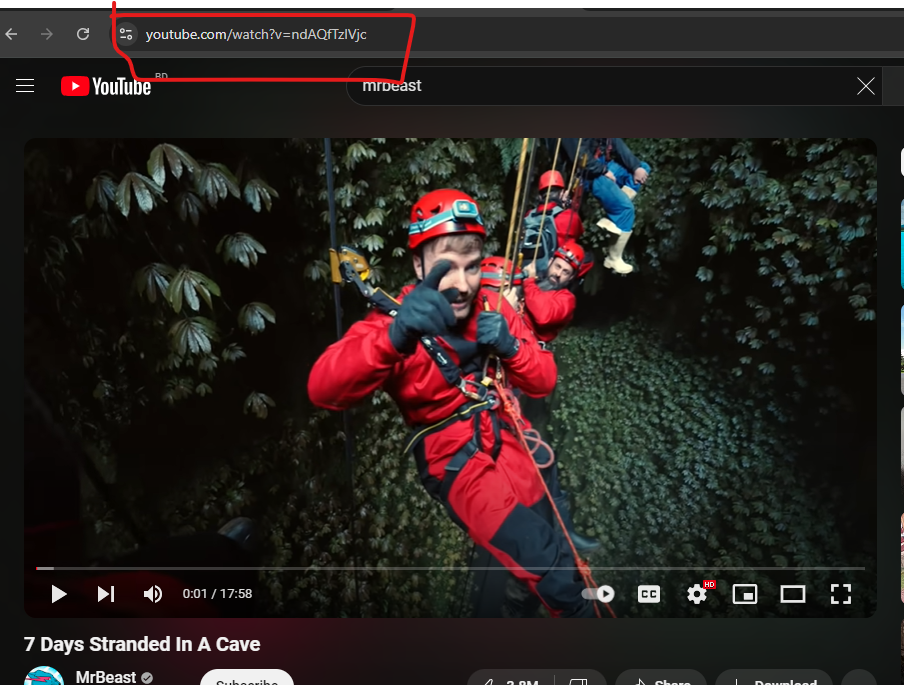The image size is (904, 685).
Task: Clear the search text with X
Action: pos(865,86)
